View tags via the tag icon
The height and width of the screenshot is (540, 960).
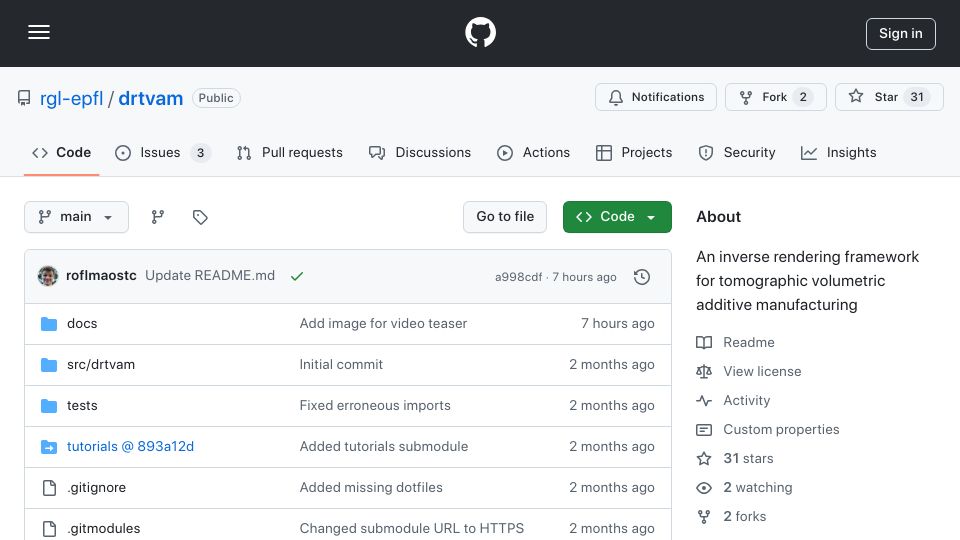(200, 217)
